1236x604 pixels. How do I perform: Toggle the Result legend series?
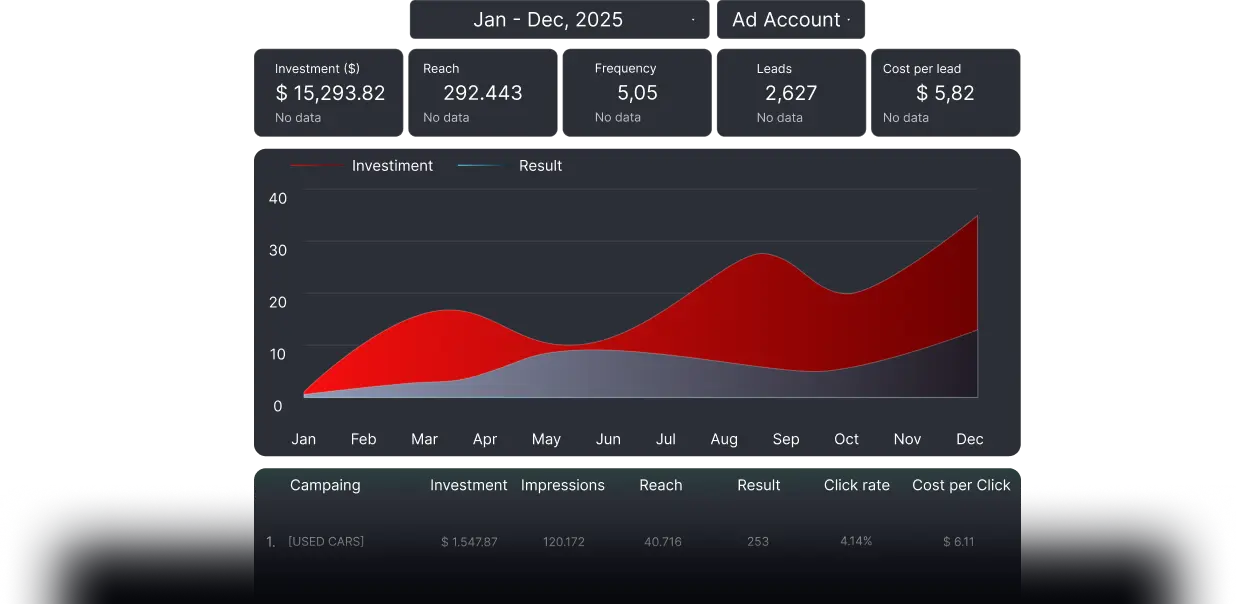click(540, 166)
